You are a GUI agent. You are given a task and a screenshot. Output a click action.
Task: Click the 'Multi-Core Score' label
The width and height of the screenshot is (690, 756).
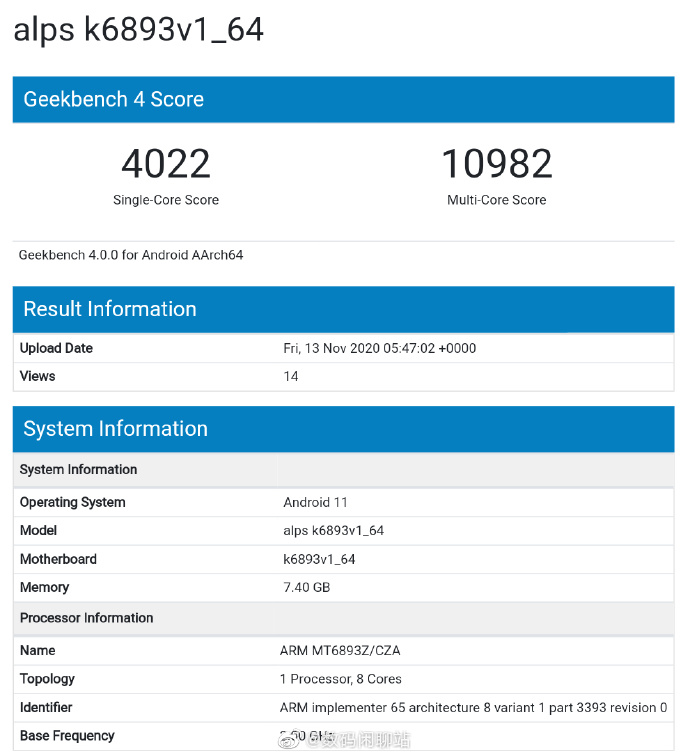click(x=497, y=200)
